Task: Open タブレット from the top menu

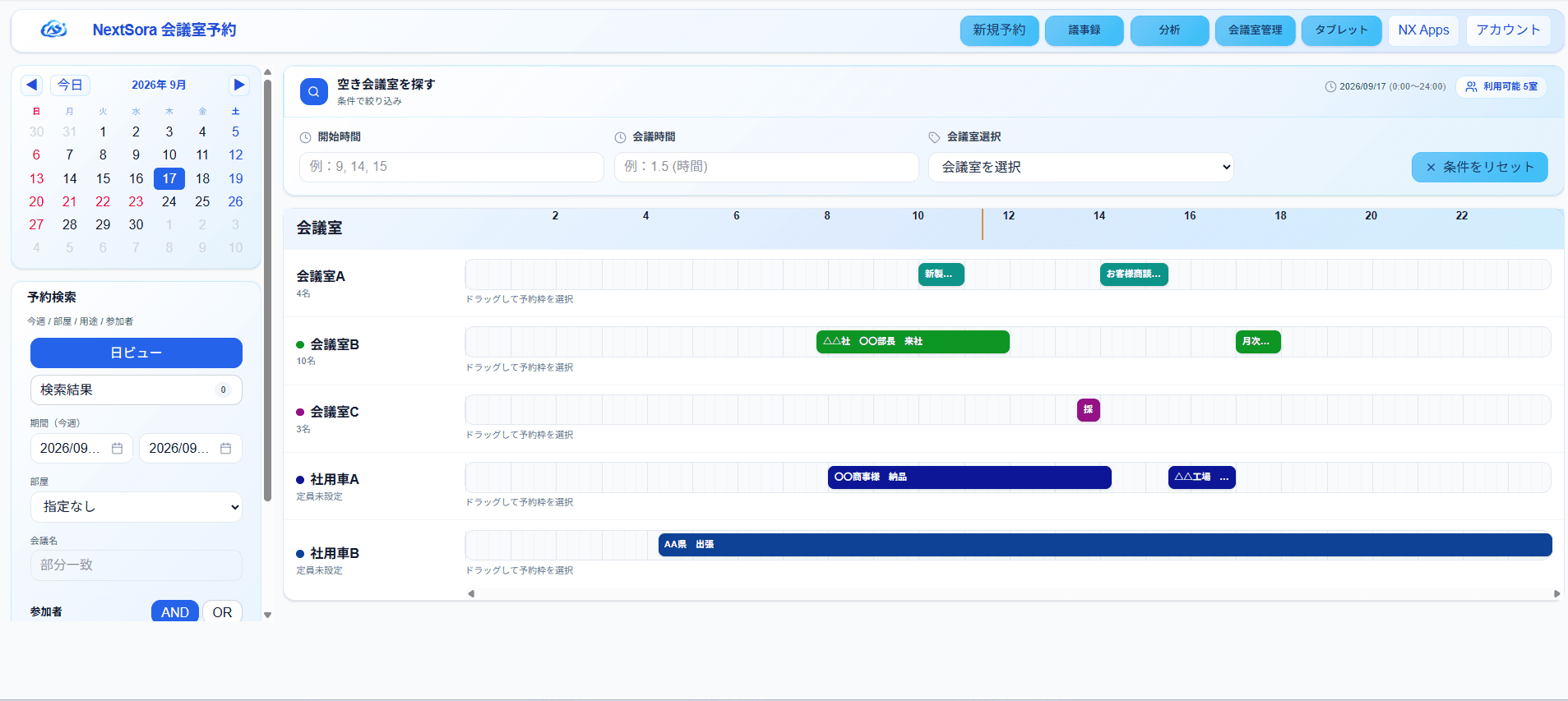Action: point(1342,30)
